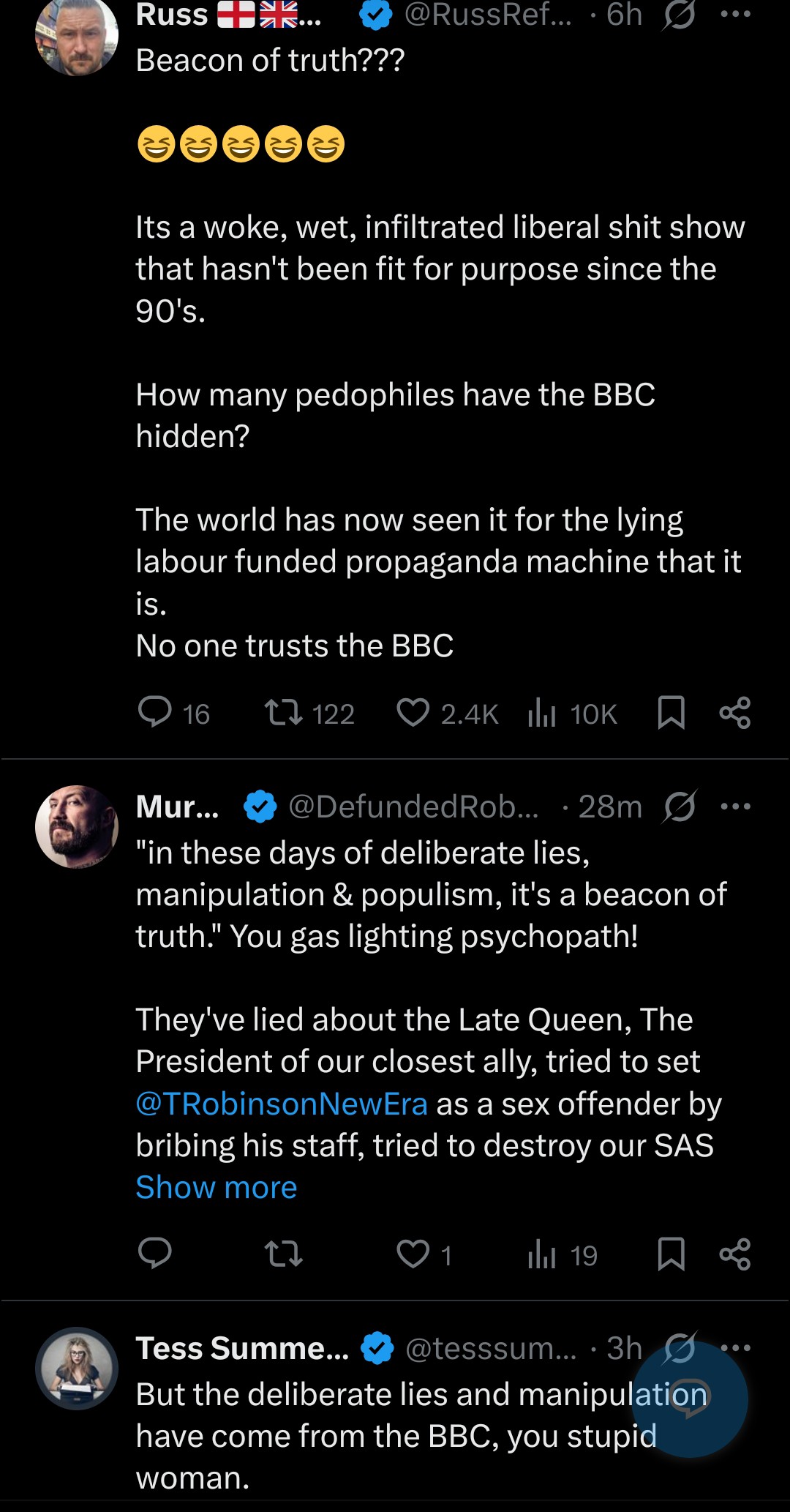The width and height of the screenshot is (790, 1512).
Task: Reply to the @DefundedRob post
Action: pyautogui.click(x=155, y=1254)
